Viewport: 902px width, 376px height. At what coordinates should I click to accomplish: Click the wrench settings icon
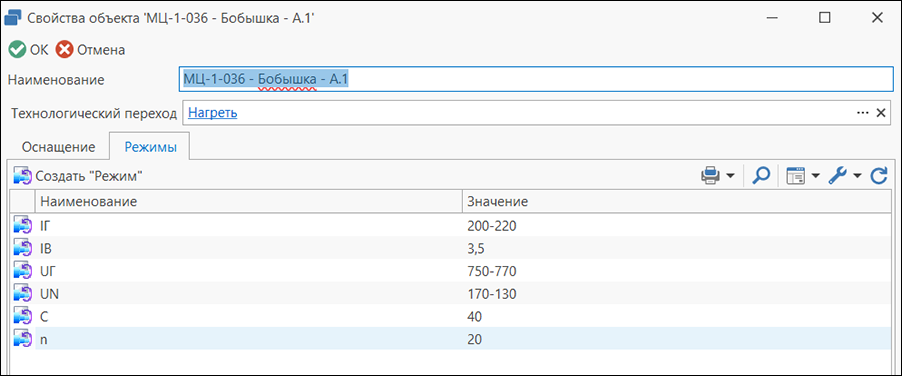point(837,176)
